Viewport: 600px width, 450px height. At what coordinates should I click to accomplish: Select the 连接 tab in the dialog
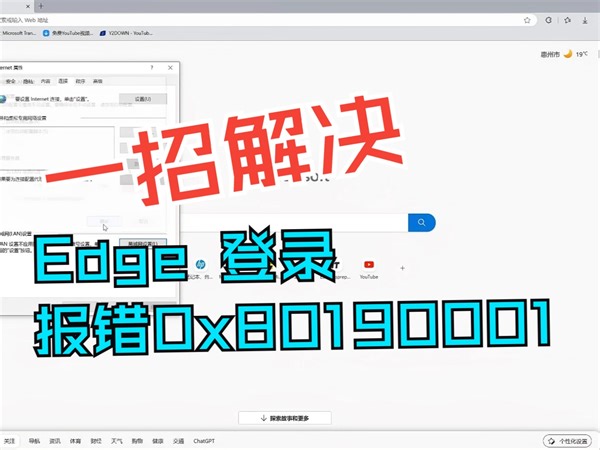point(63,81)
